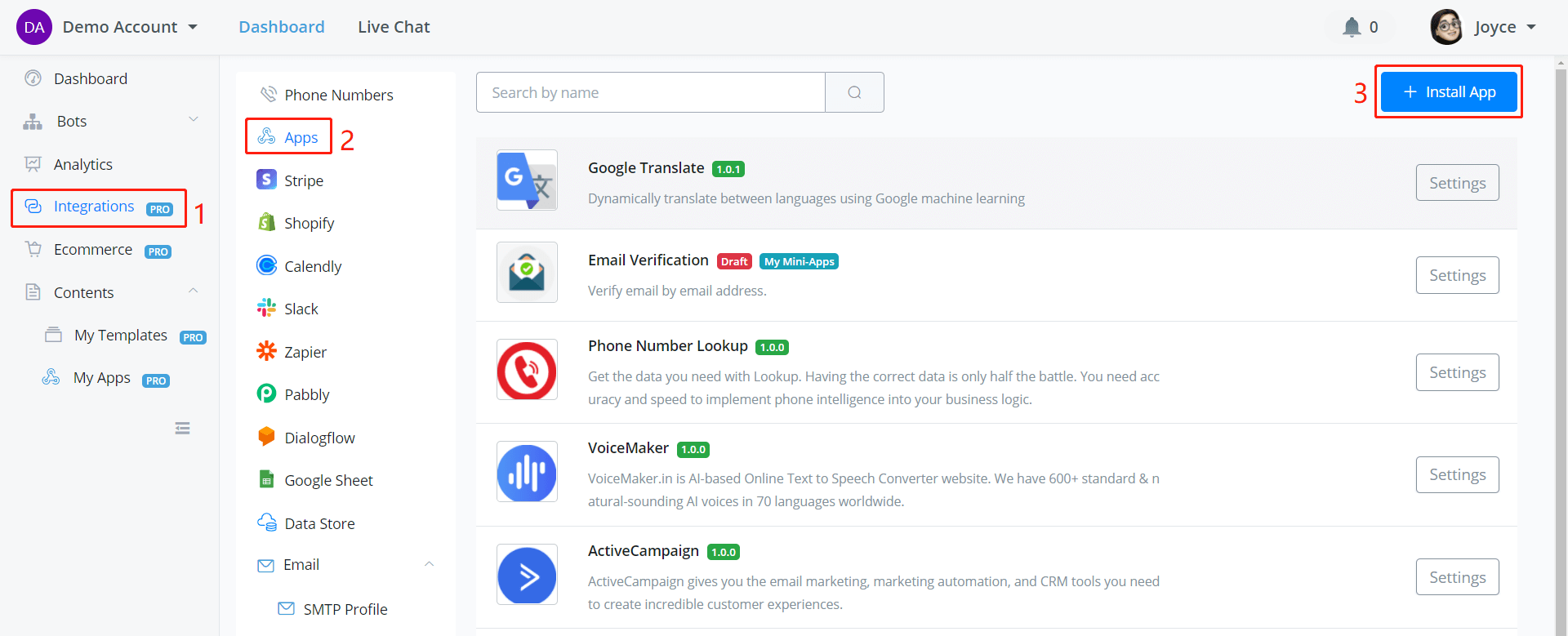Click the notification bell icon
Image resolution: width=1568 pixels, height=636 pixels.
point(1352,27)
